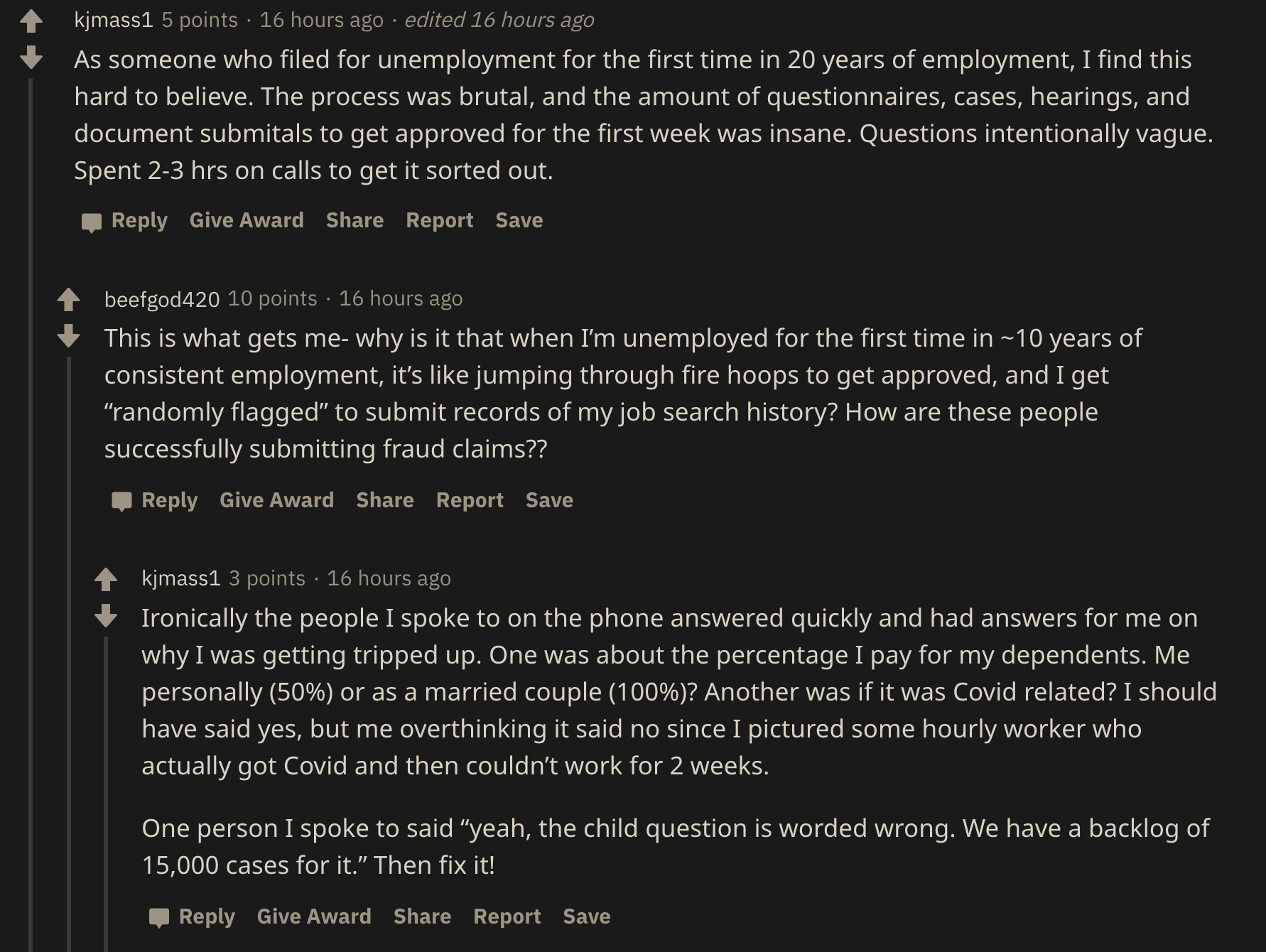Open the 16 hours ago timestamp on beefgod420's comment
The width and height of the screenshot is (1266, 952).
pyautogui.click(x=400, y=298)
